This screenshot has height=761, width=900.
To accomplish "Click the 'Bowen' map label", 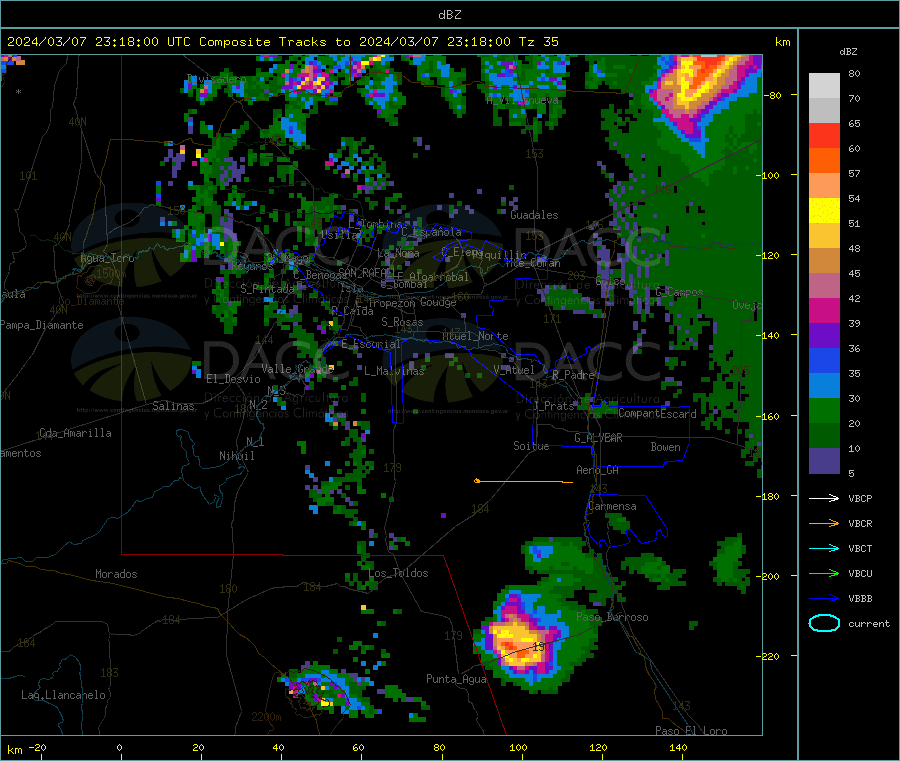I will point(666,447).
